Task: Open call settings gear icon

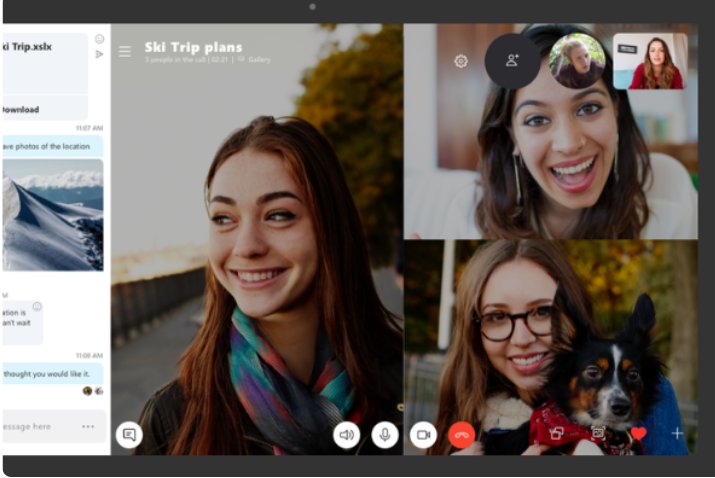Action: click(x=461, y=61)
